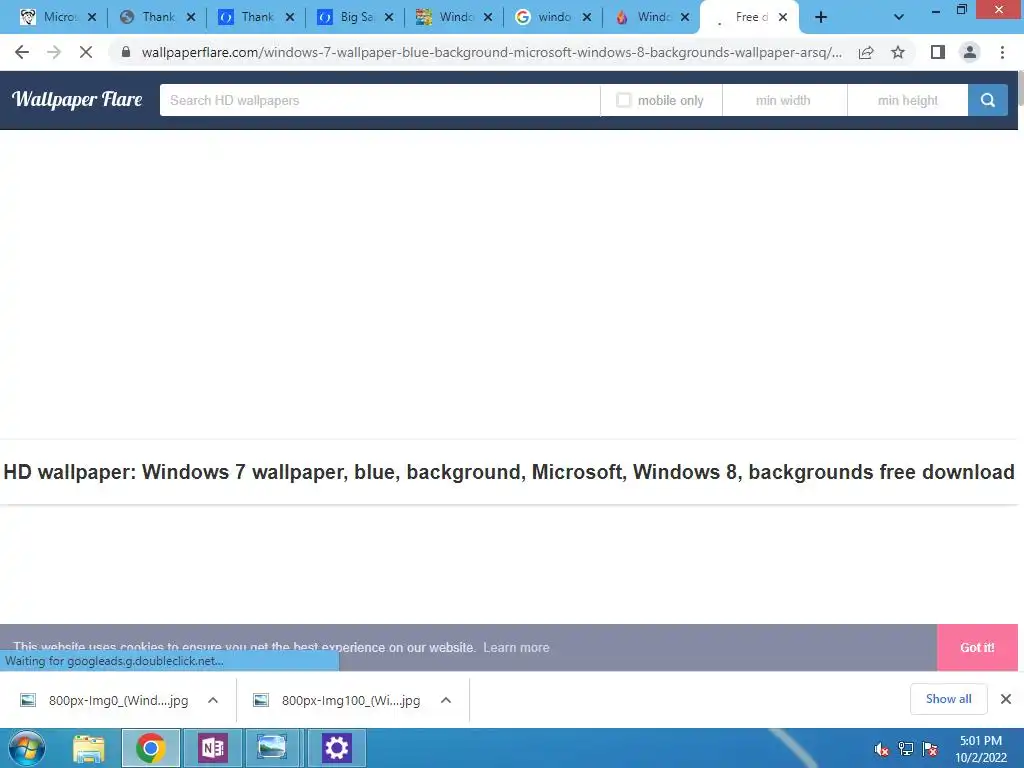This screenshot has width=1024, height=768.
Task: Share this page using the share icon
Action: click(x=866, y=52)
